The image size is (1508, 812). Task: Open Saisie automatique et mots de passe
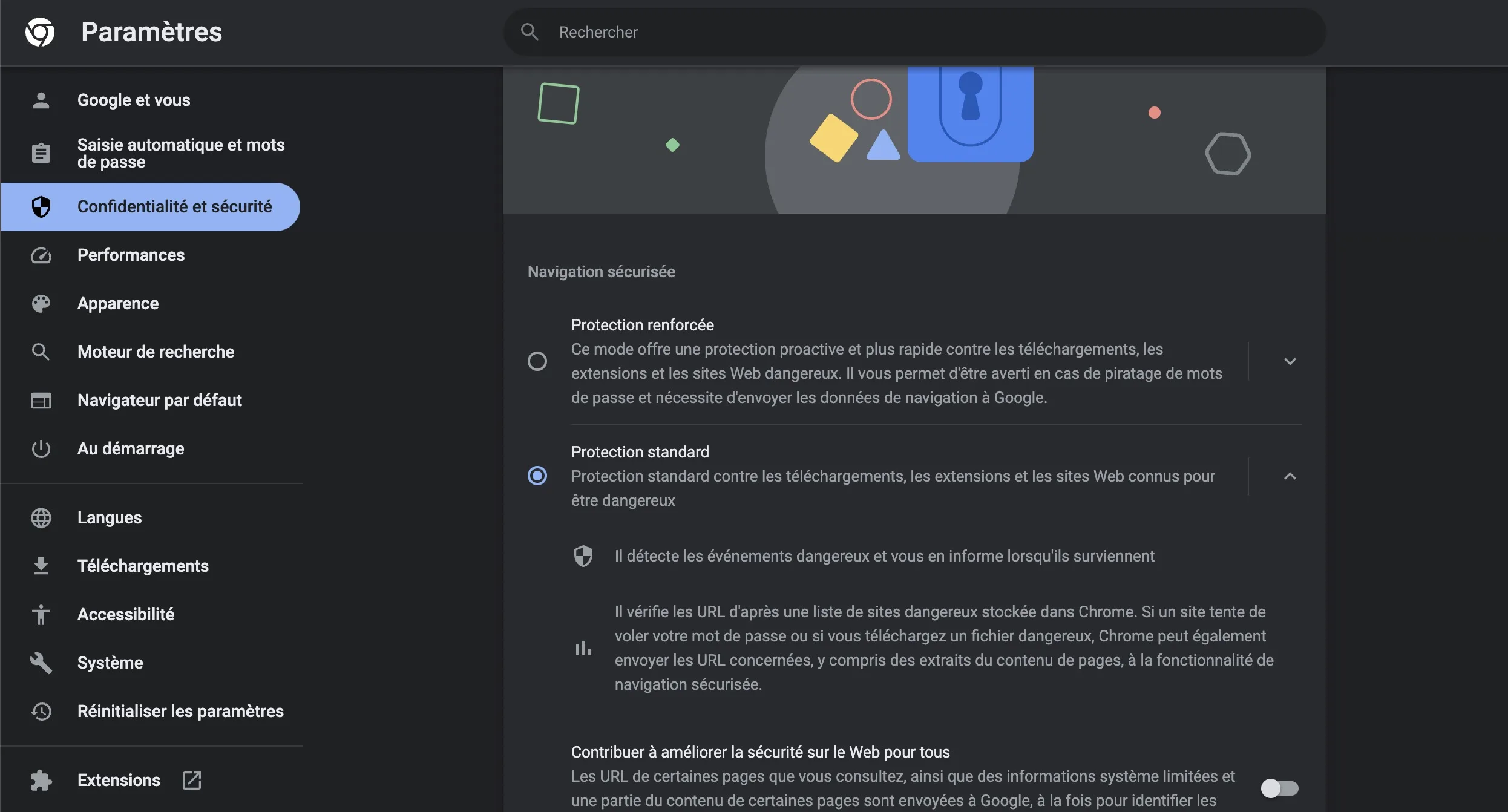(180, 153)
